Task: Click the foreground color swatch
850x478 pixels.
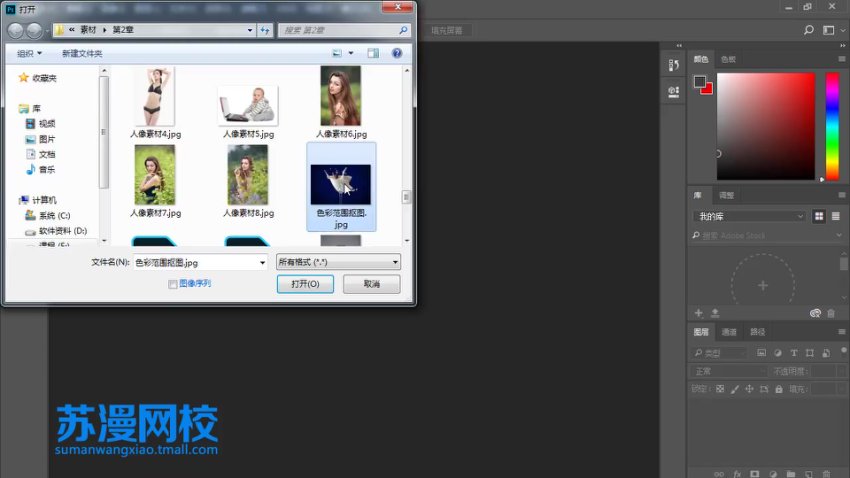Action: tap(699, 81)
